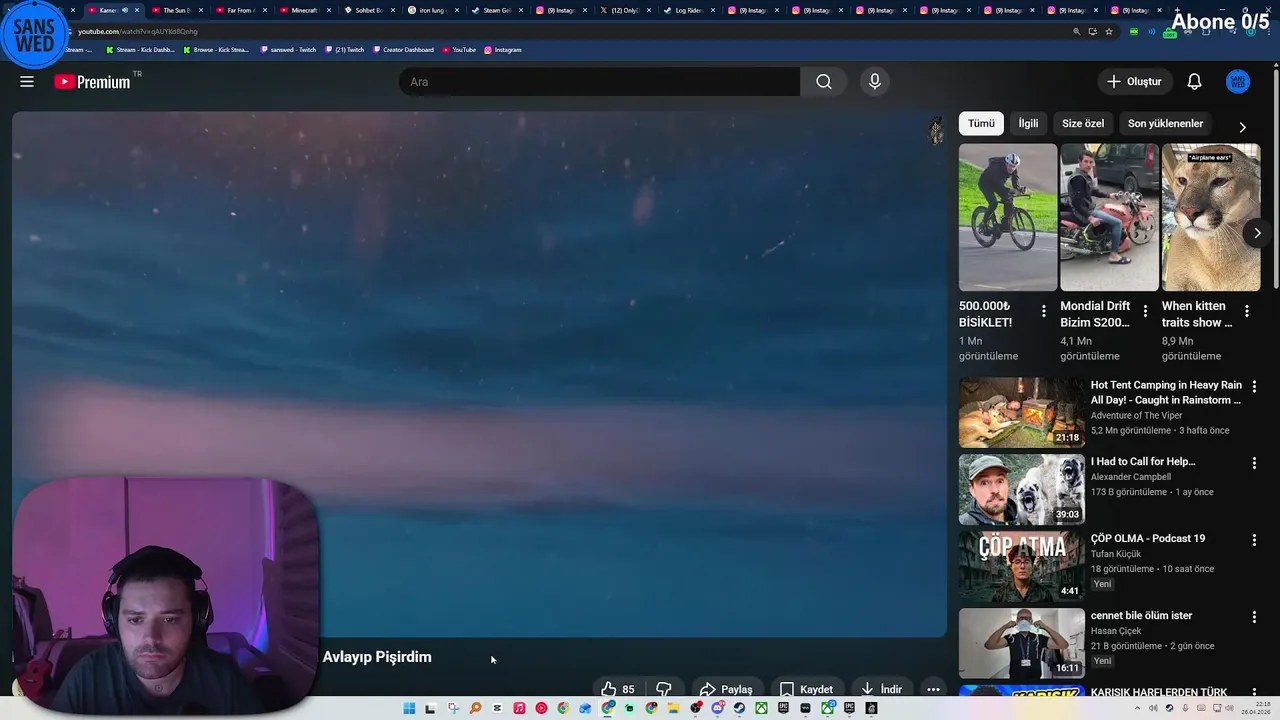Open Xbox app from the taskbar

pos(761,708)
